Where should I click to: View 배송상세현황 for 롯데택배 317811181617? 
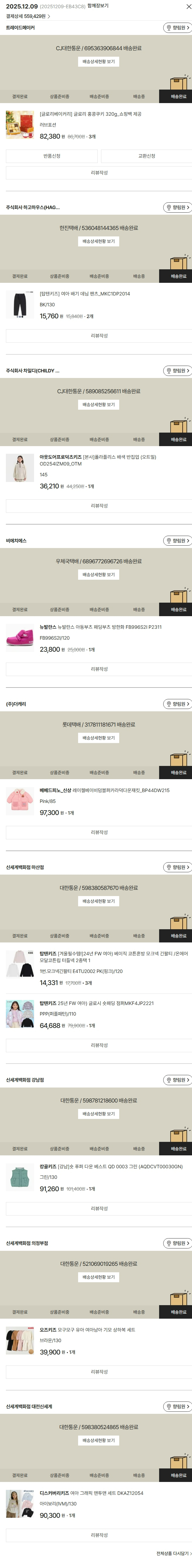coord(98,738)
